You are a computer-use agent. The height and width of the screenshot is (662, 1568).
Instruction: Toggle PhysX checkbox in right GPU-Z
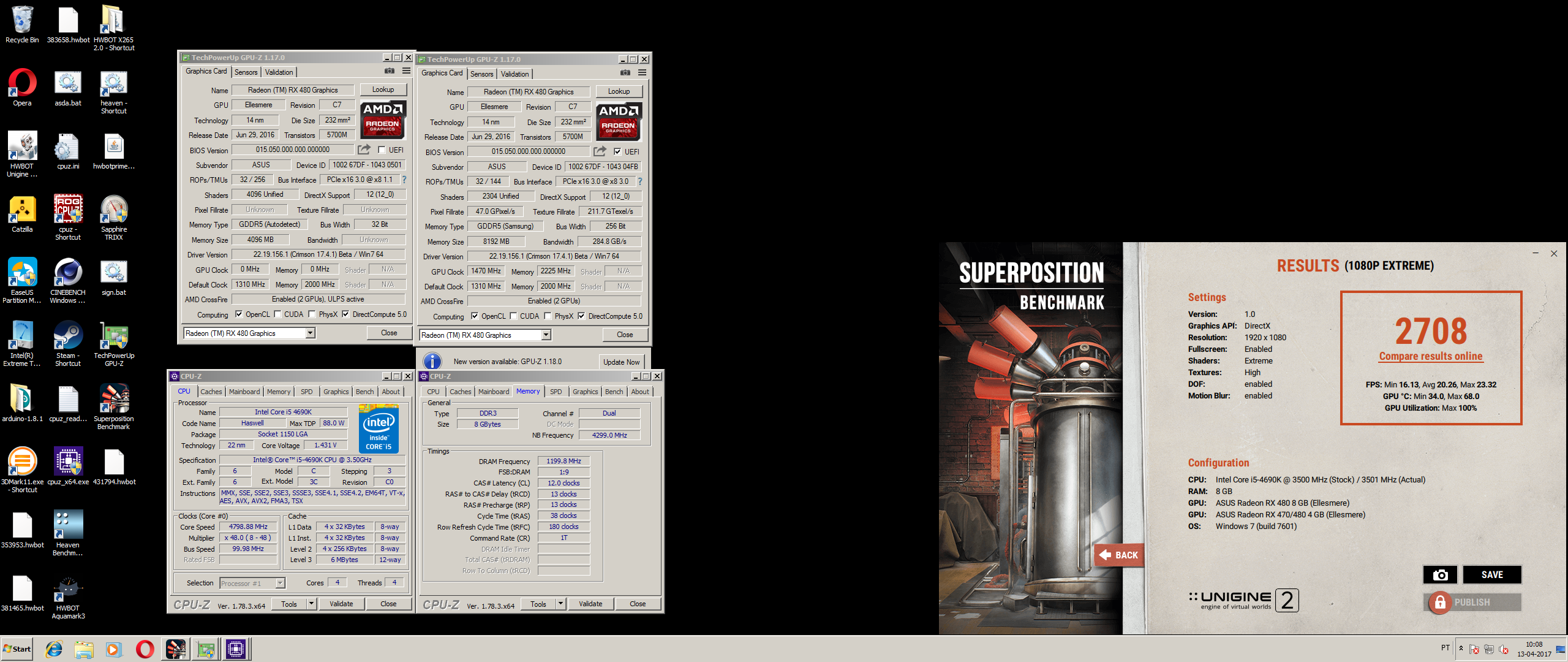[548, 316]
